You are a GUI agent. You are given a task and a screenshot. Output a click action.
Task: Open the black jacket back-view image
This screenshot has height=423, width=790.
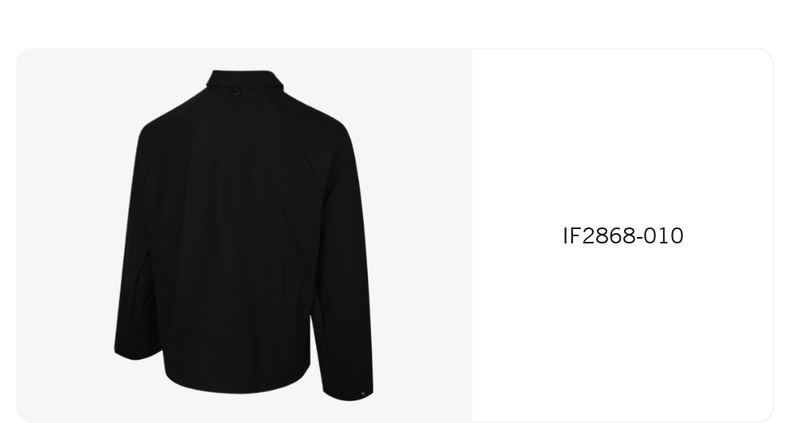point(244,235)
